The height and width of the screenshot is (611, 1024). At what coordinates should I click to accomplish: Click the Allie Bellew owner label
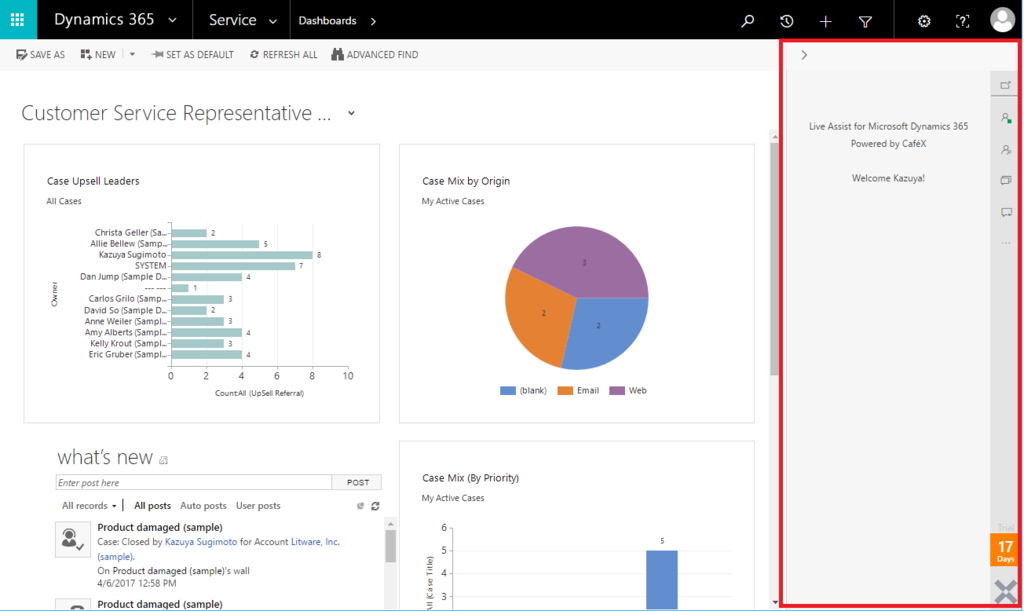point(128,243)
